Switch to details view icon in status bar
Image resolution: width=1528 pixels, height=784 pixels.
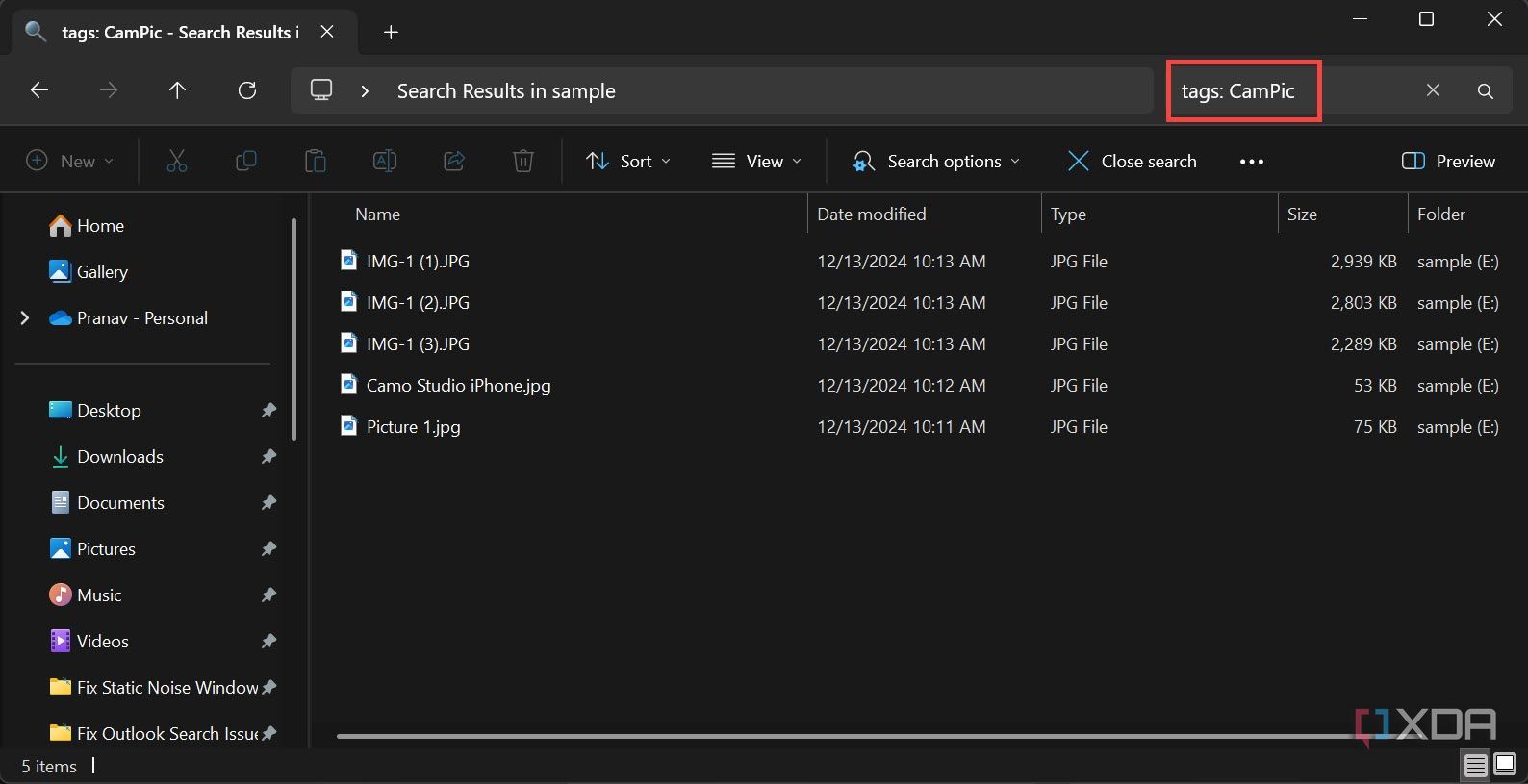click(x=1476, y=766)
